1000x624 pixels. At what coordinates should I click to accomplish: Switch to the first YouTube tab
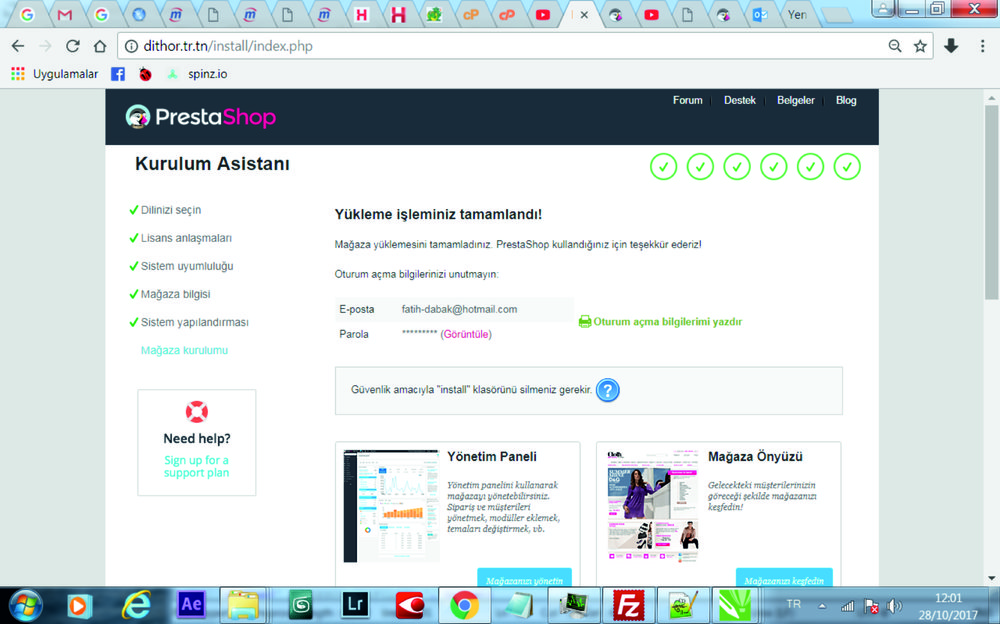click(x=543, y=15)
